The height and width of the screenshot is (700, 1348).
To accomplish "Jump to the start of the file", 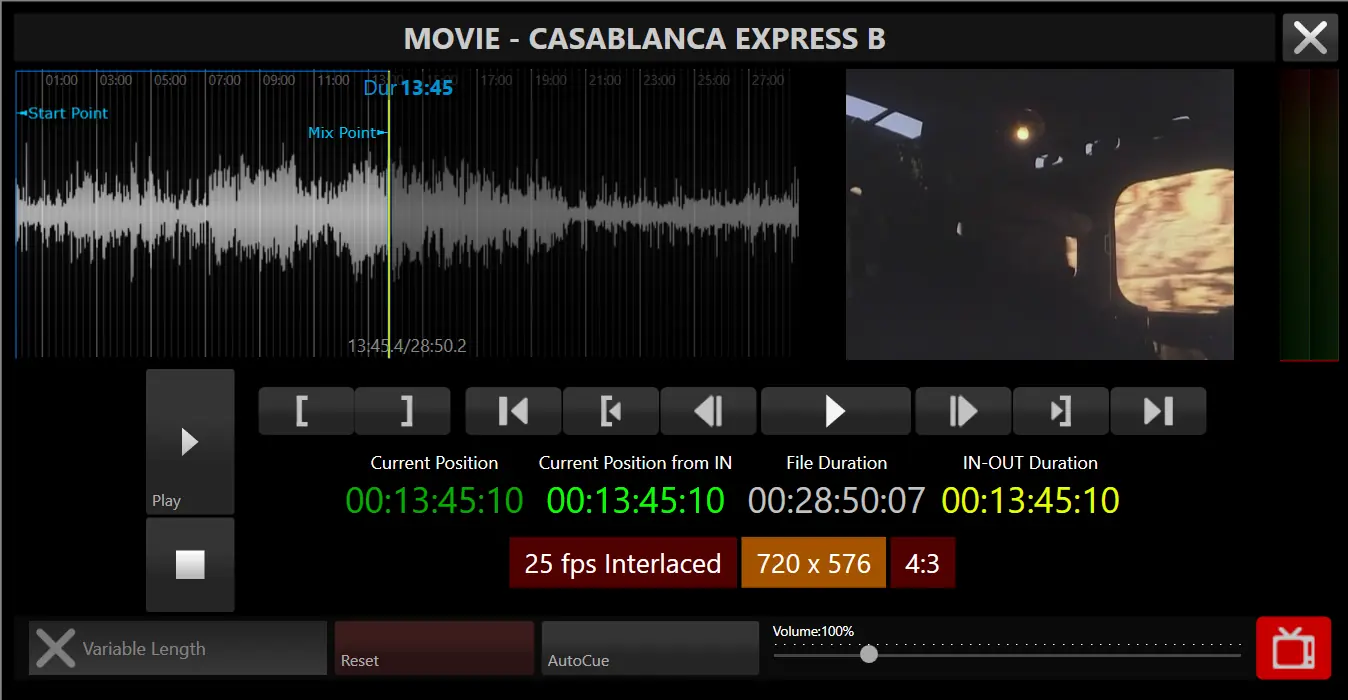I will (513, 411).
